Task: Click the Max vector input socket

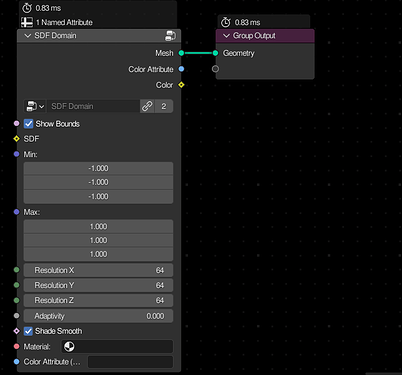Action: [x=17, y=212]
